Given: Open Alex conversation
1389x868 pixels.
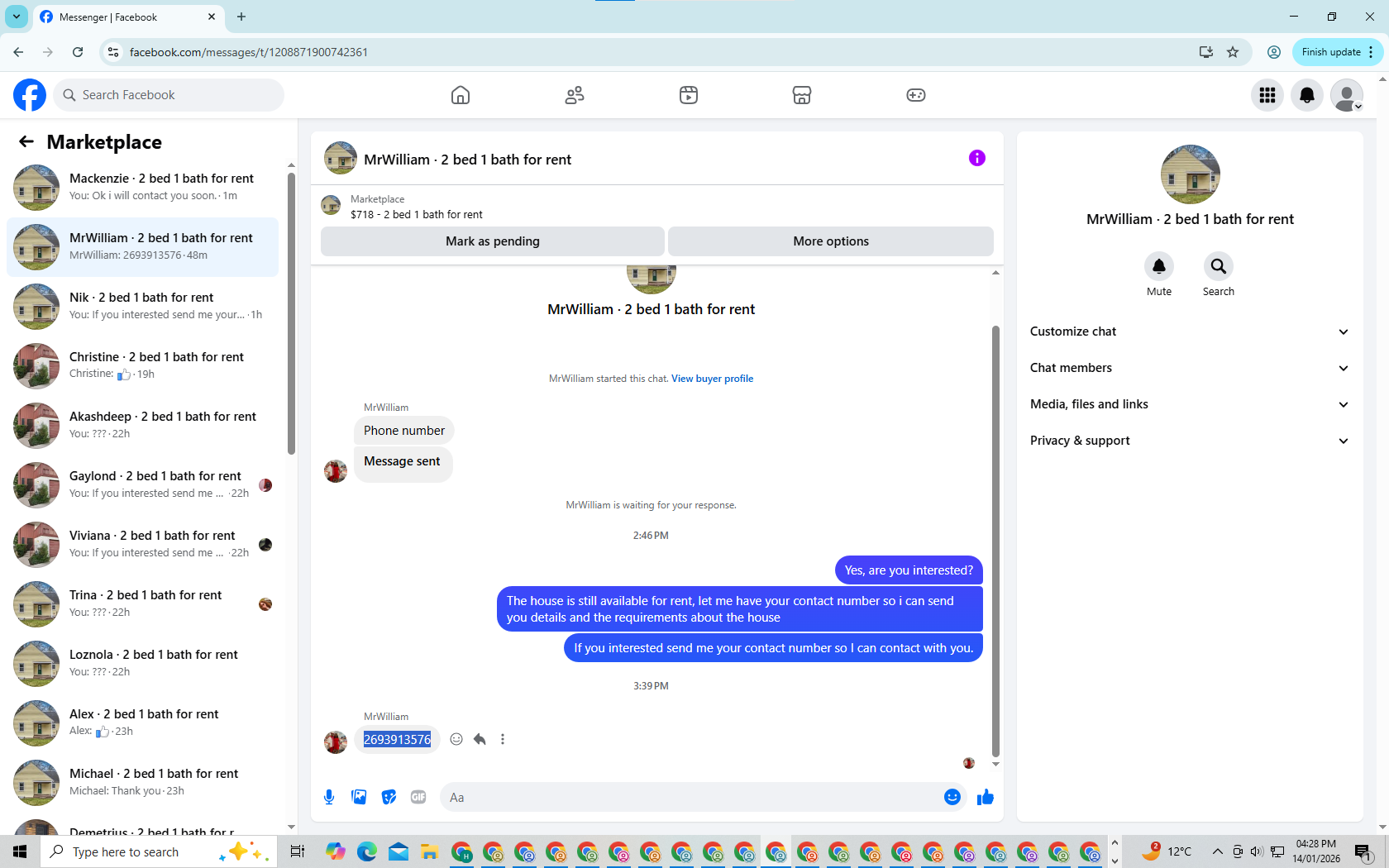Looking at the screenshot, I should click(x=143, y=723).
